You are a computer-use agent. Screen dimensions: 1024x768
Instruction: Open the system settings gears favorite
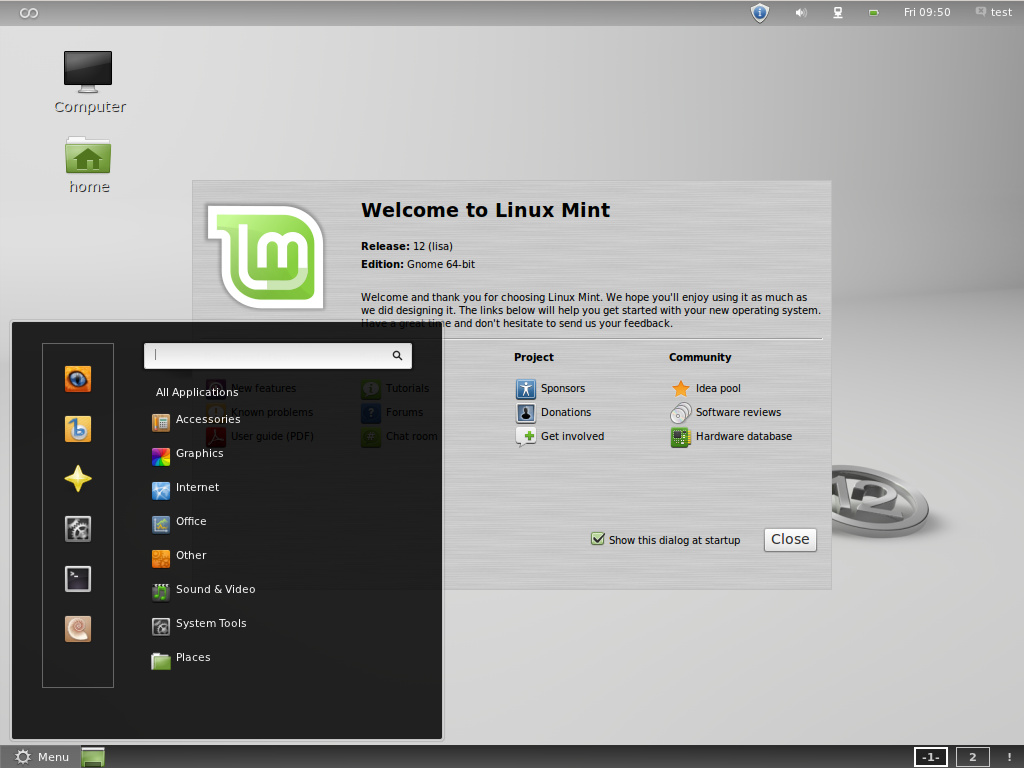[x=78, y=529]
